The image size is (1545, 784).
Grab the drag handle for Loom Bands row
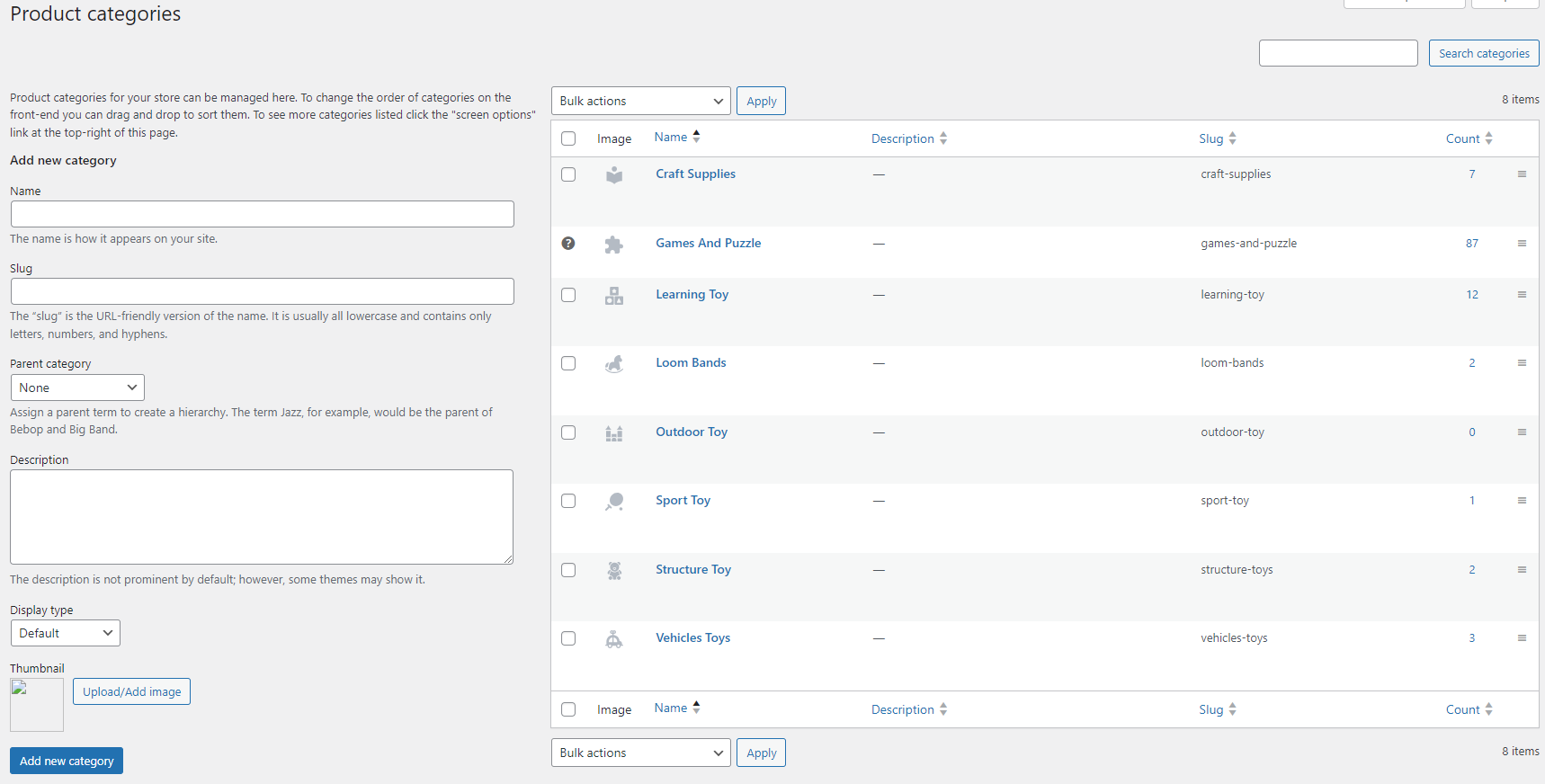pos(1522,362)
